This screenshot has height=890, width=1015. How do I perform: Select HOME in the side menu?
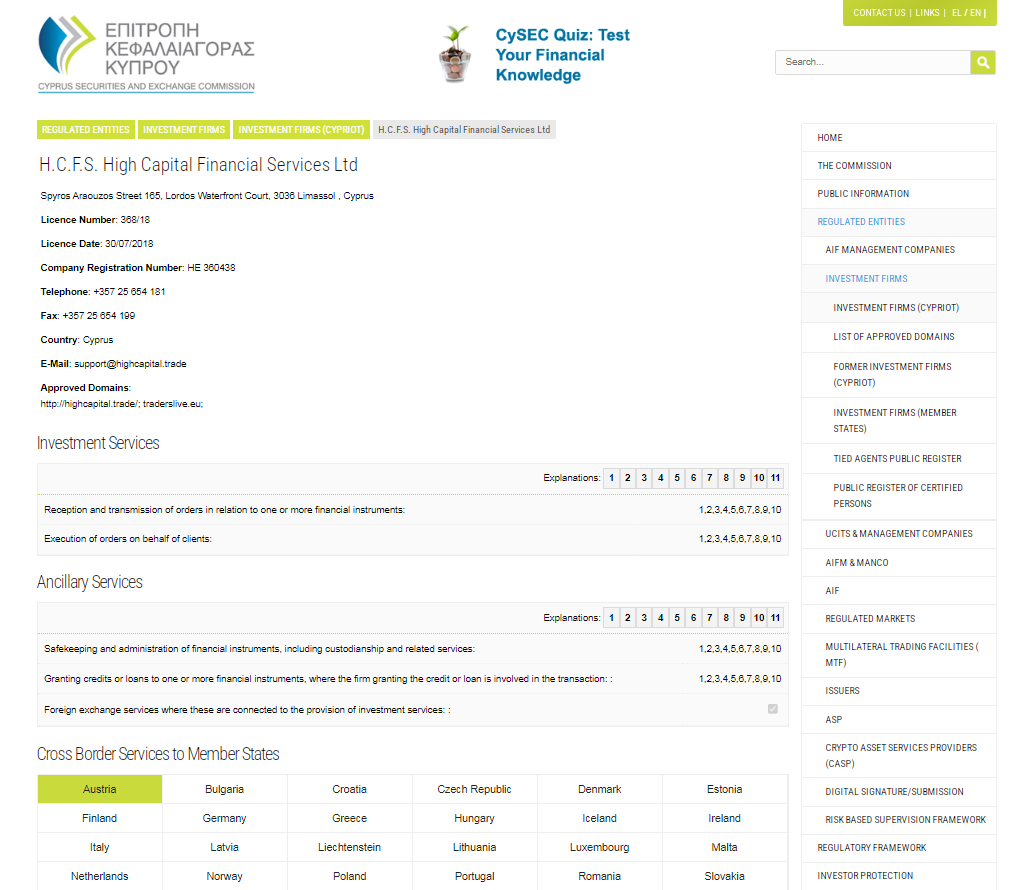tap(898, 138)
